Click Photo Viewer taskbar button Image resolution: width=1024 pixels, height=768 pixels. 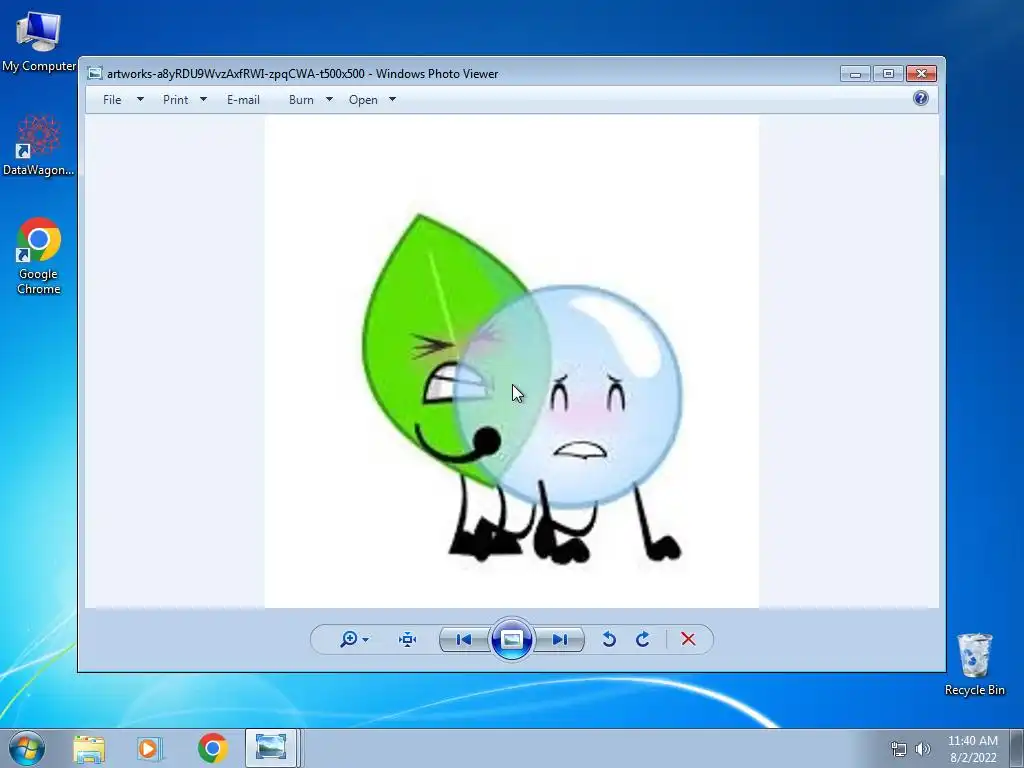click(x=272, y=748)
